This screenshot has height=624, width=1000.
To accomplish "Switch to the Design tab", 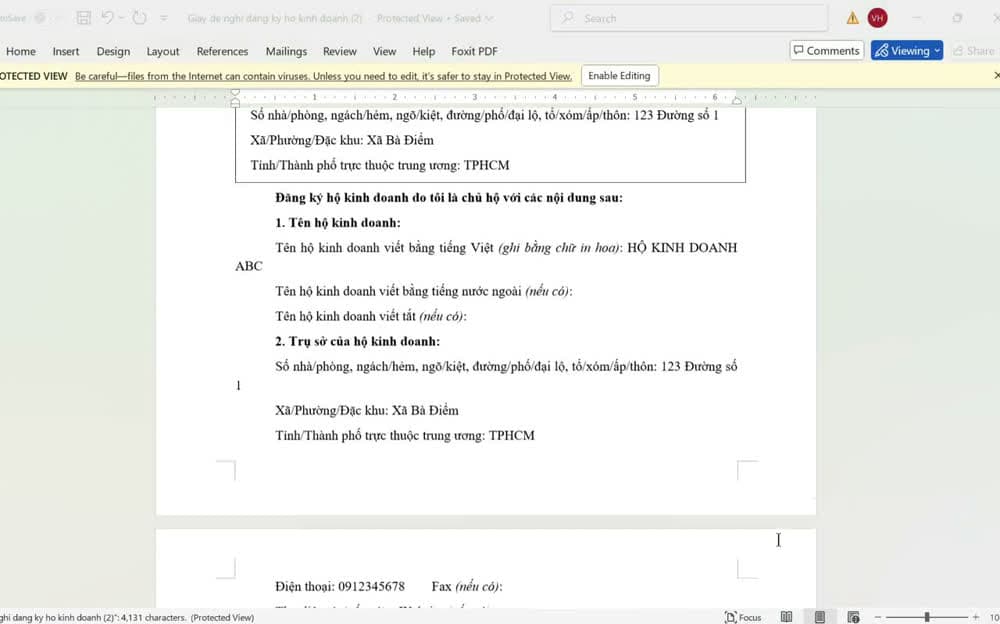I will point(113,51).
